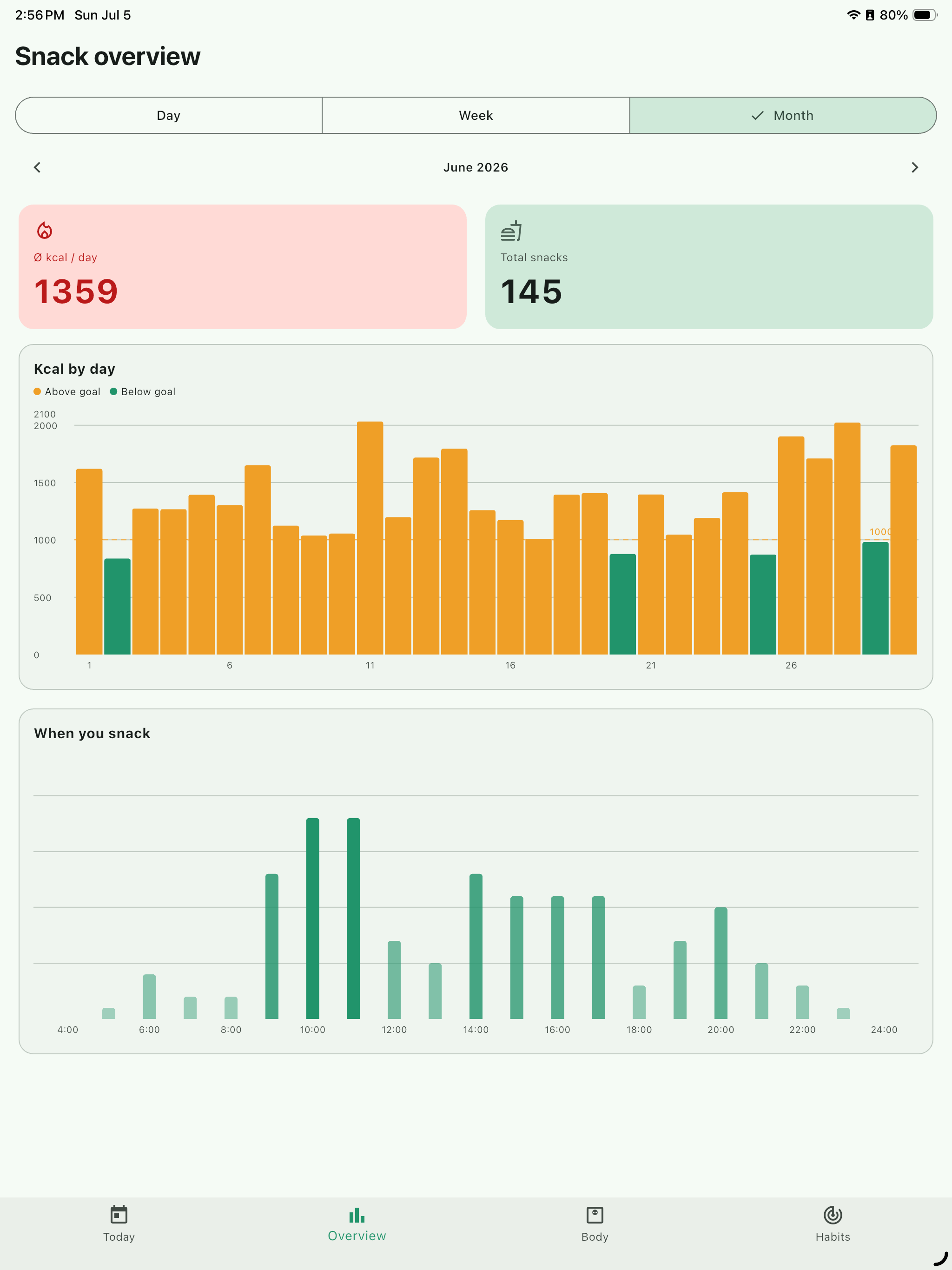Select the tallest bar on day 11

click(370, 538)
